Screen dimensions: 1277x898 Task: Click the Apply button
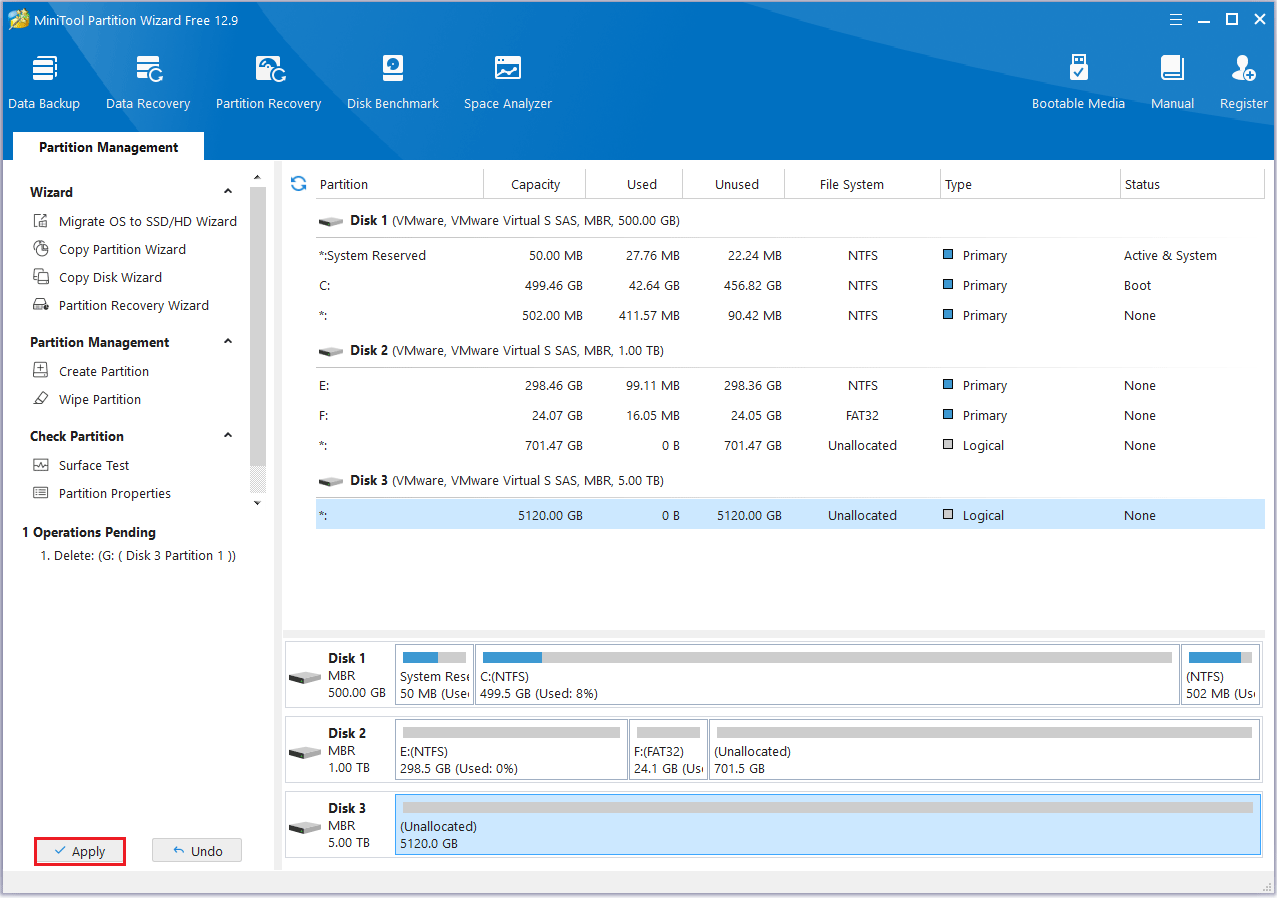[x=79, y=851]
